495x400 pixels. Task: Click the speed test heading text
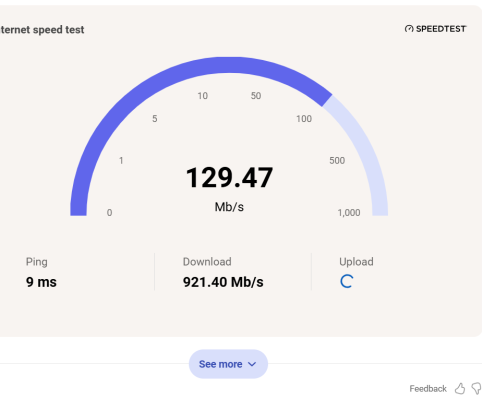pos(42,30)
